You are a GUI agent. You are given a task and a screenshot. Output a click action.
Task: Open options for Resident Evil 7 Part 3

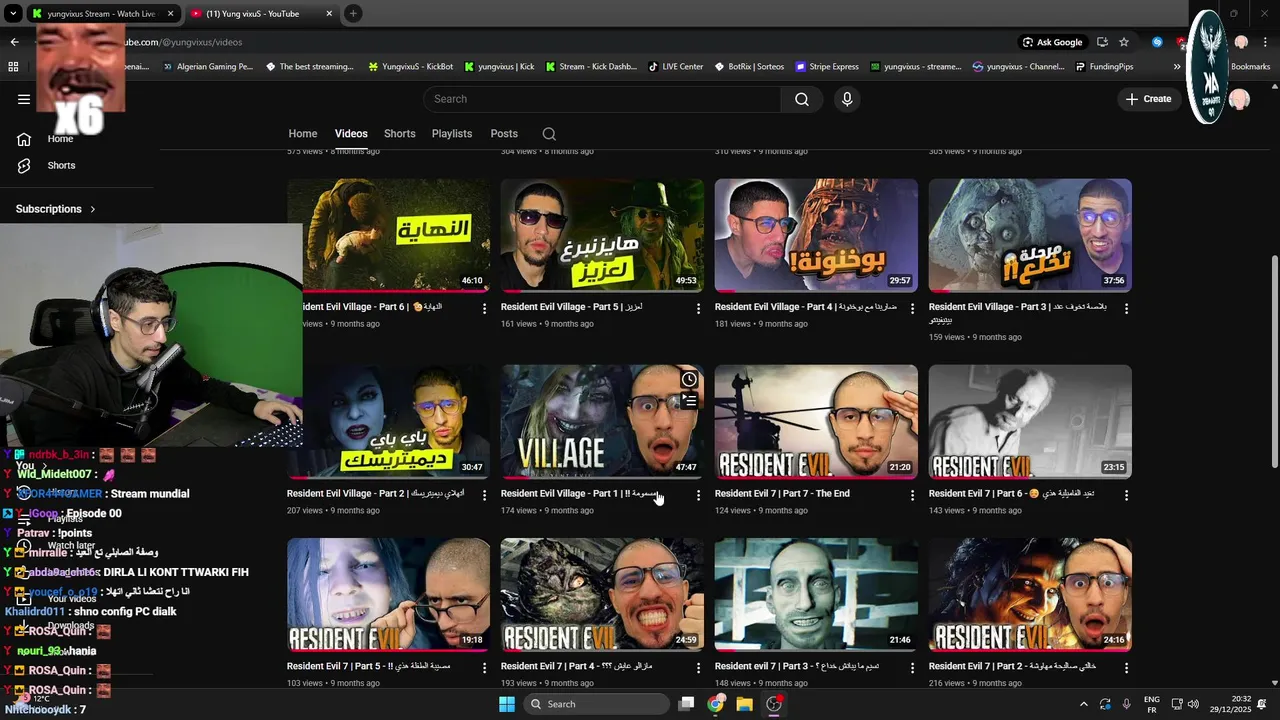(912, 668)
